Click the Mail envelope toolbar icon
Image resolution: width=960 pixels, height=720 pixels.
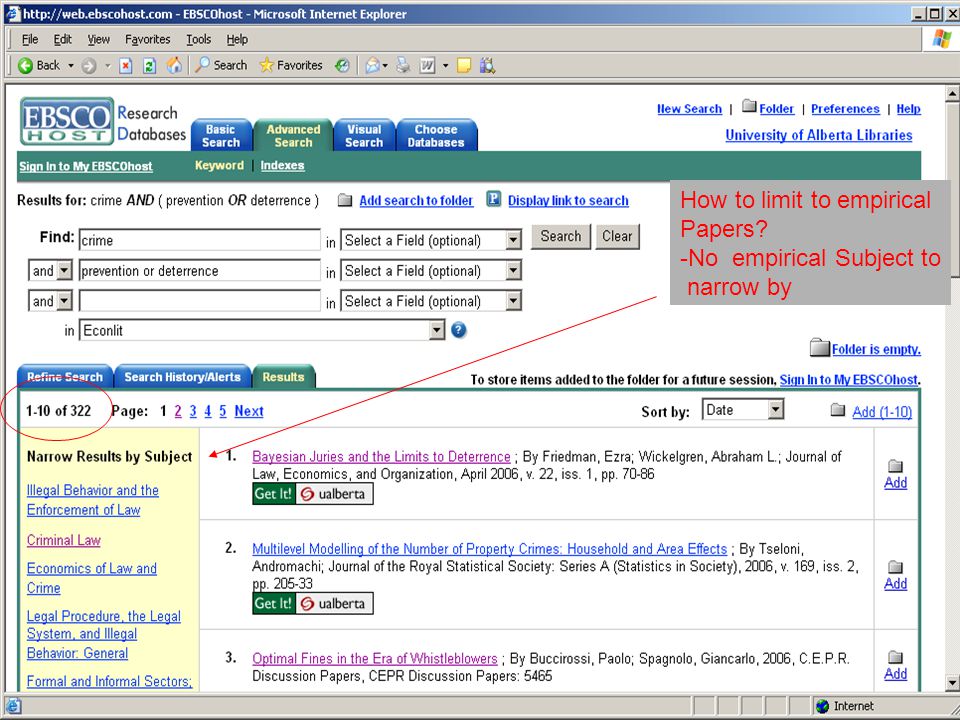click(x=372, y=66)
